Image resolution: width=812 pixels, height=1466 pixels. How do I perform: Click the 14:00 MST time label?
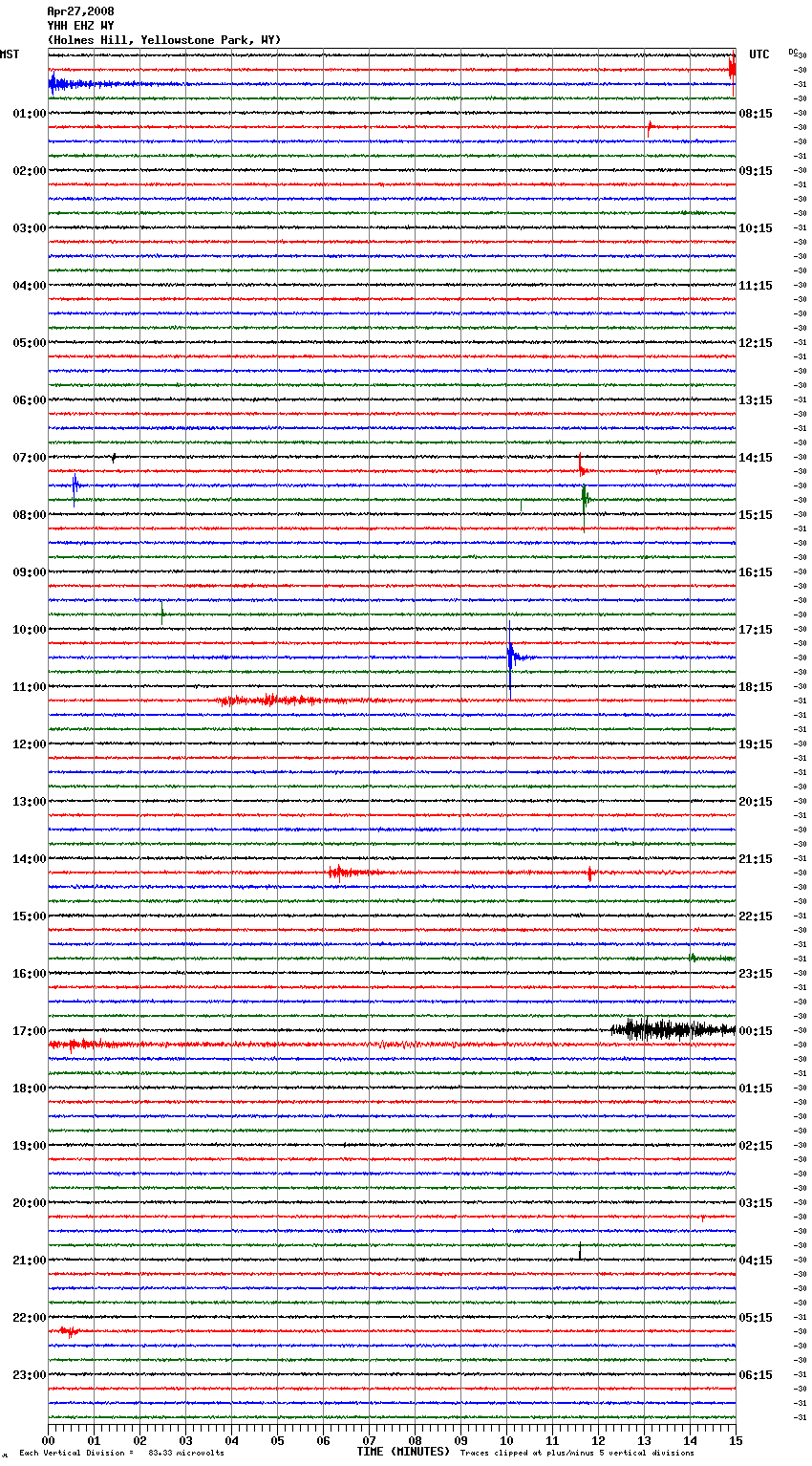[x=29, y=859]
